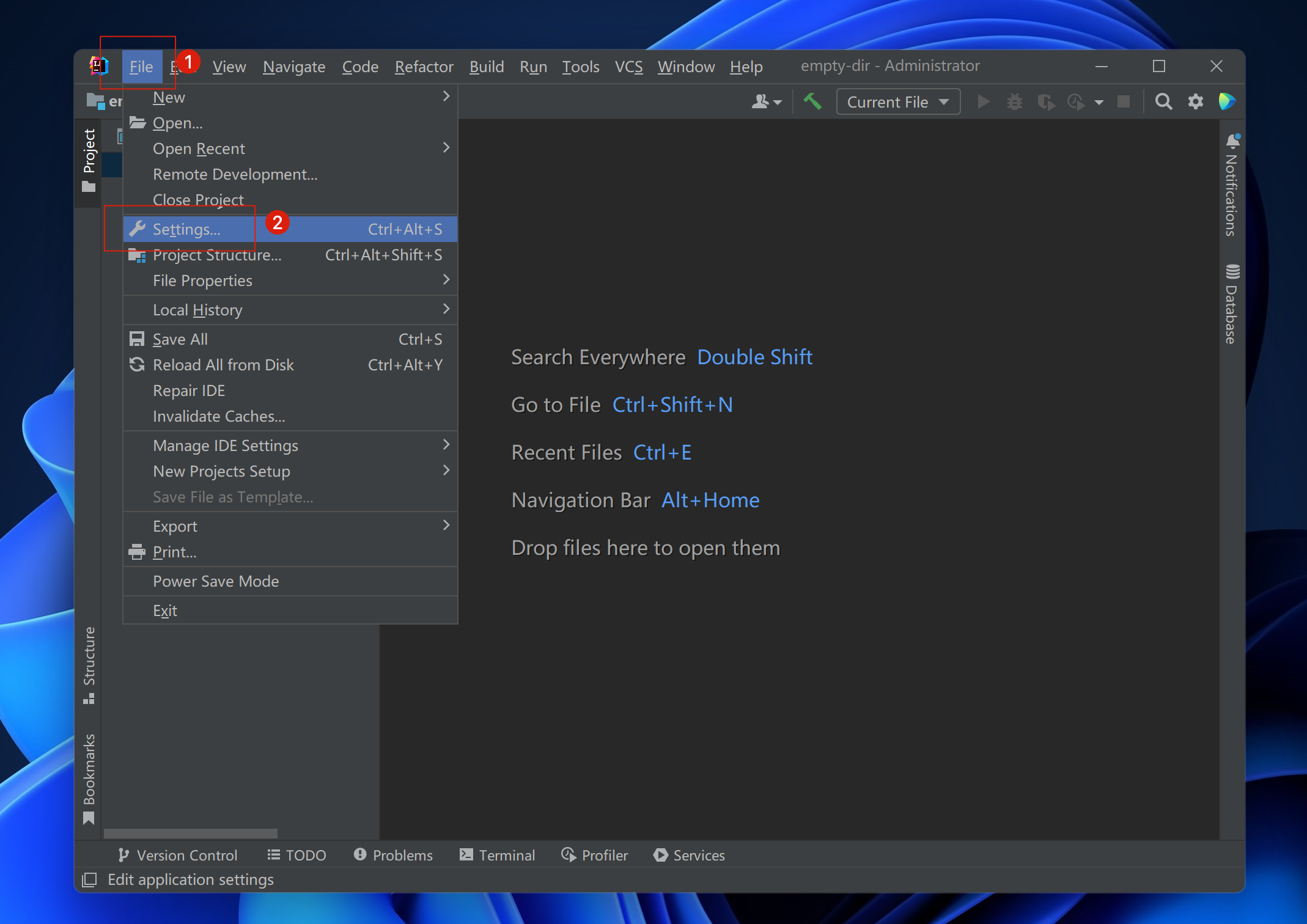The image size is (1307, 924).
Task: Open the Profiler tool window
Action: click(594, 855)
